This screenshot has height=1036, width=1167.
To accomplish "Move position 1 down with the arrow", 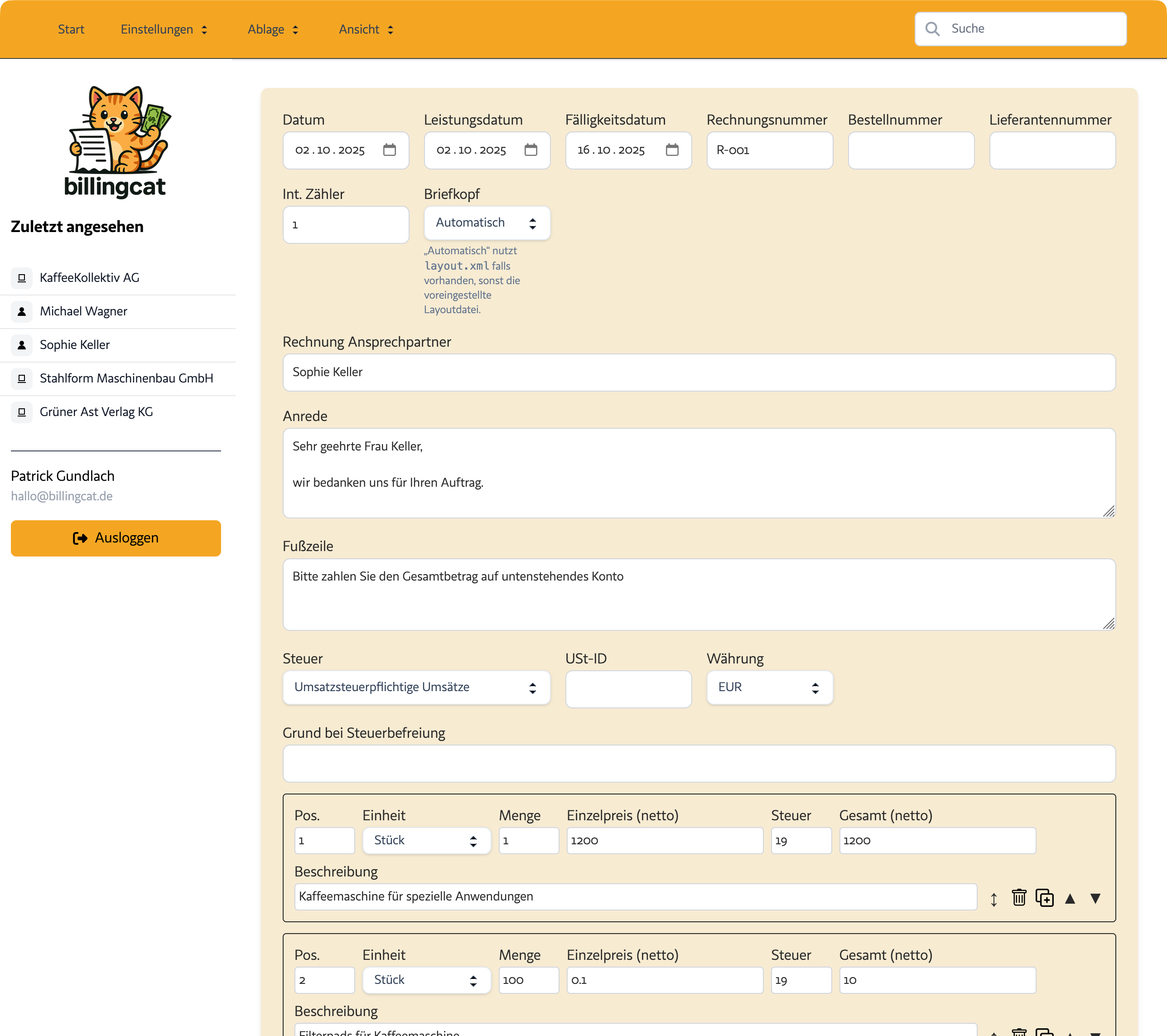I will (1095, 899).
